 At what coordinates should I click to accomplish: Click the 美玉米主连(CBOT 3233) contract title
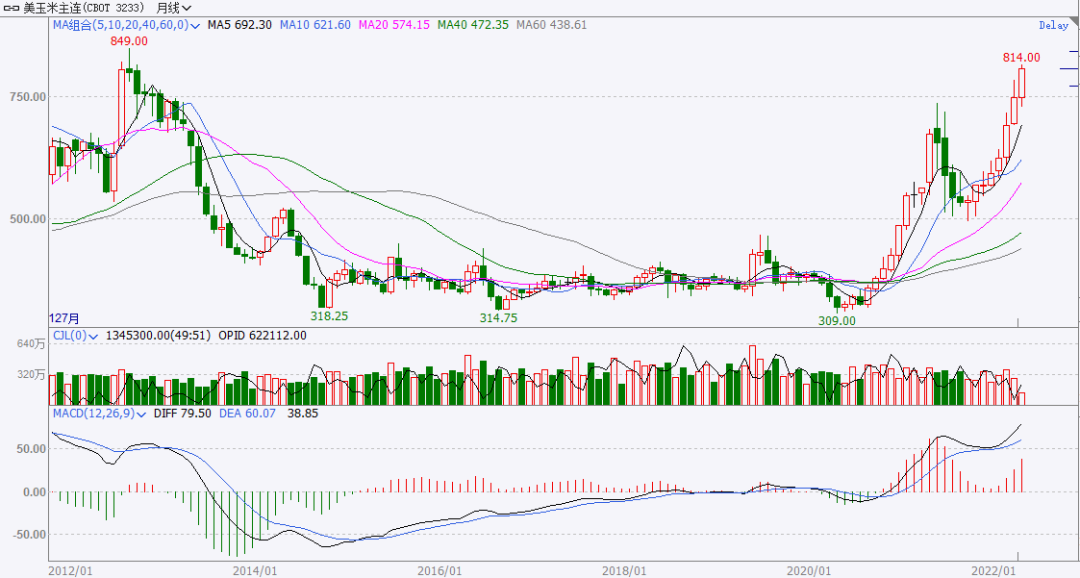pos(84,8)
